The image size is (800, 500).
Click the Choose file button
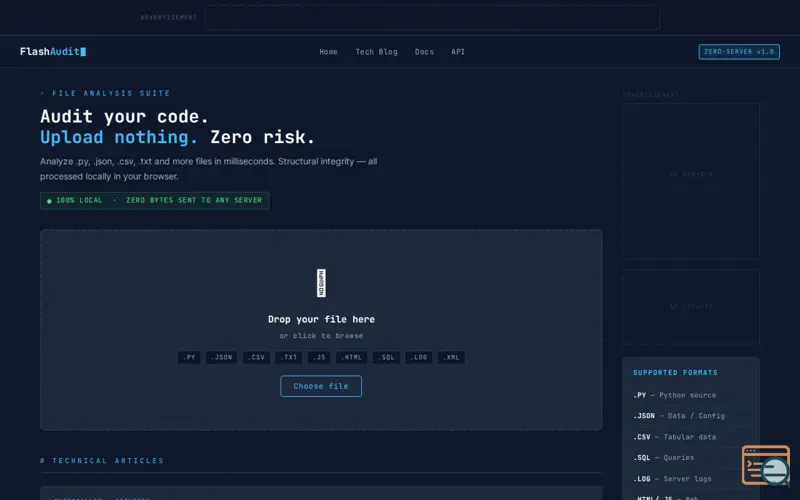[321, 386]
